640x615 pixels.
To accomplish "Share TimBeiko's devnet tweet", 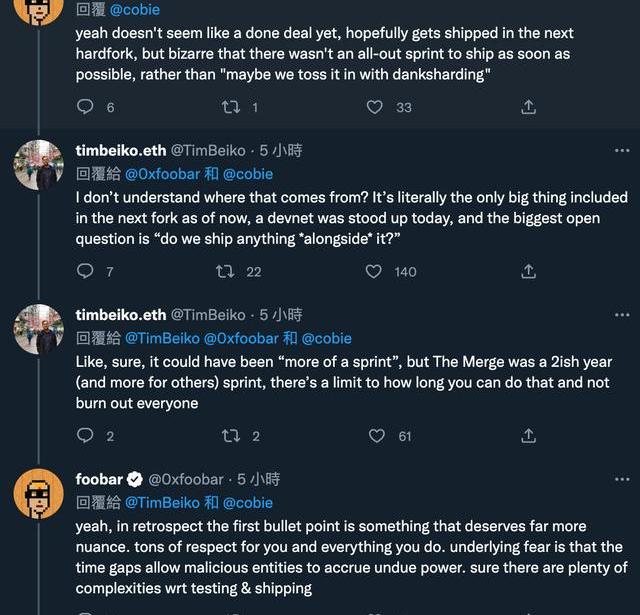I will click(529, 271).
